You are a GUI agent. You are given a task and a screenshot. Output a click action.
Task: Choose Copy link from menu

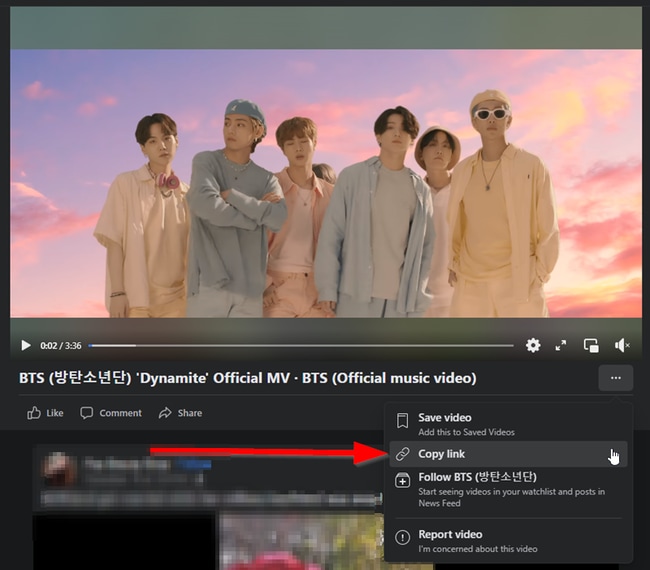tap(508, 454)
